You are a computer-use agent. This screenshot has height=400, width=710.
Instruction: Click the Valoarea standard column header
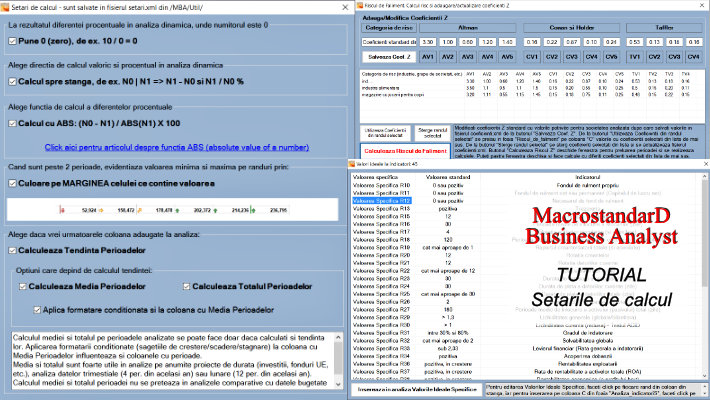coord(448,177)
